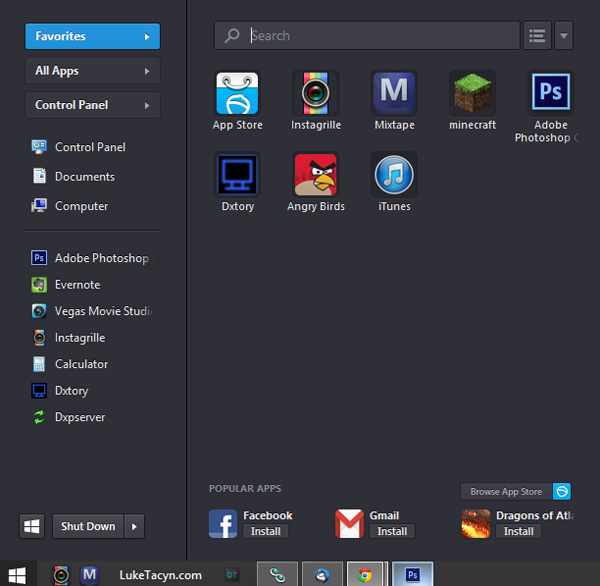
Task: Click the Adobe Photoshop icon in recent list
Action: pos(39,258)
